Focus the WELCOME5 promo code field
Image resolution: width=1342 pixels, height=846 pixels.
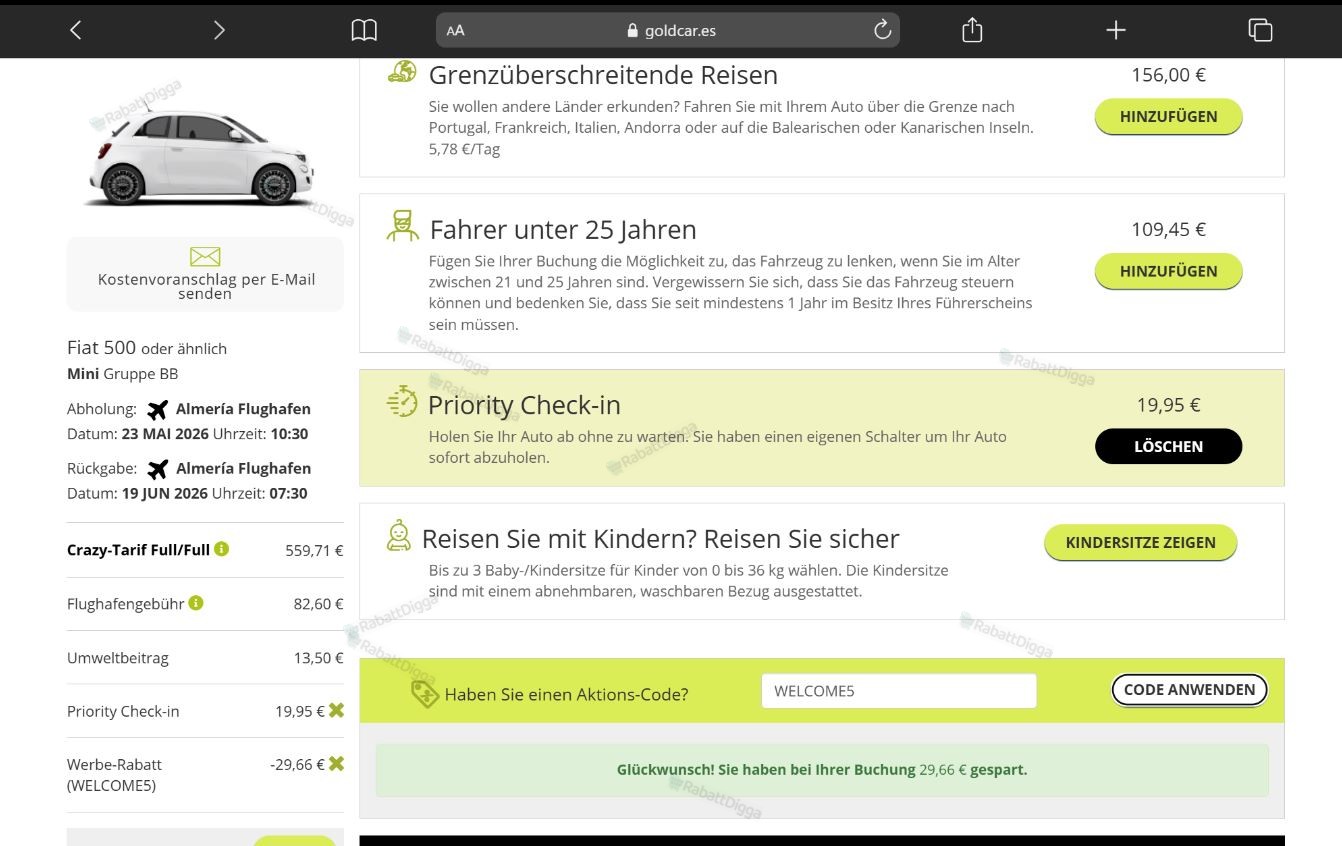(898, 691)
